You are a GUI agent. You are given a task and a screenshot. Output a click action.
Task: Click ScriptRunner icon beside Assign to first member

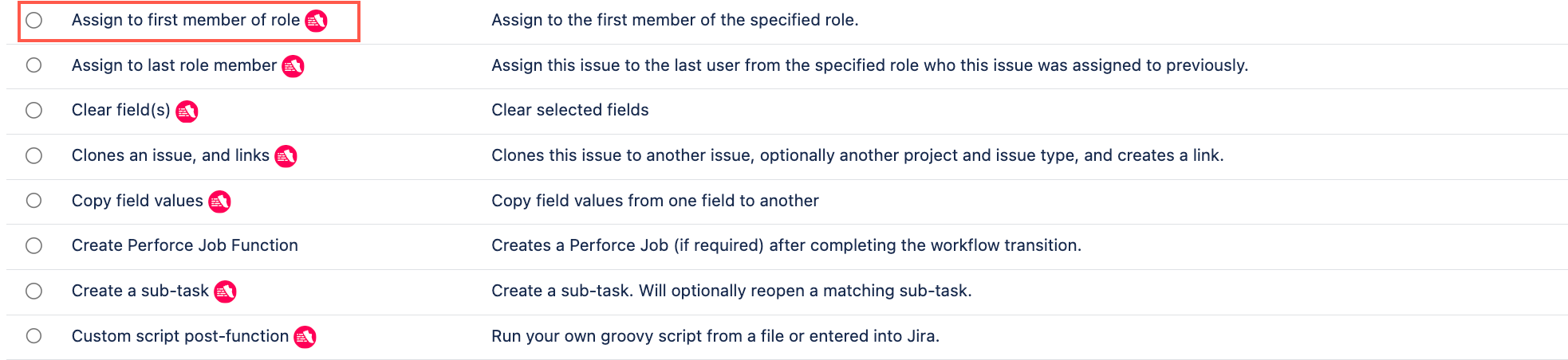[317, 21]
